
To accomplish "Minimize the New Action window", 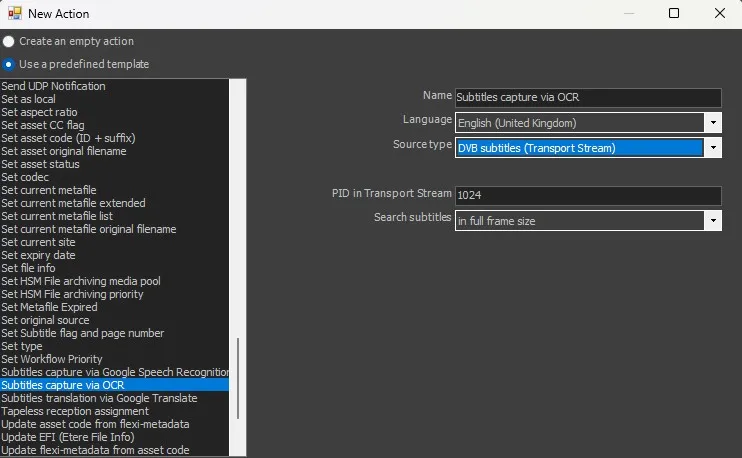I will pyautogui.click(x=627, y=14).
